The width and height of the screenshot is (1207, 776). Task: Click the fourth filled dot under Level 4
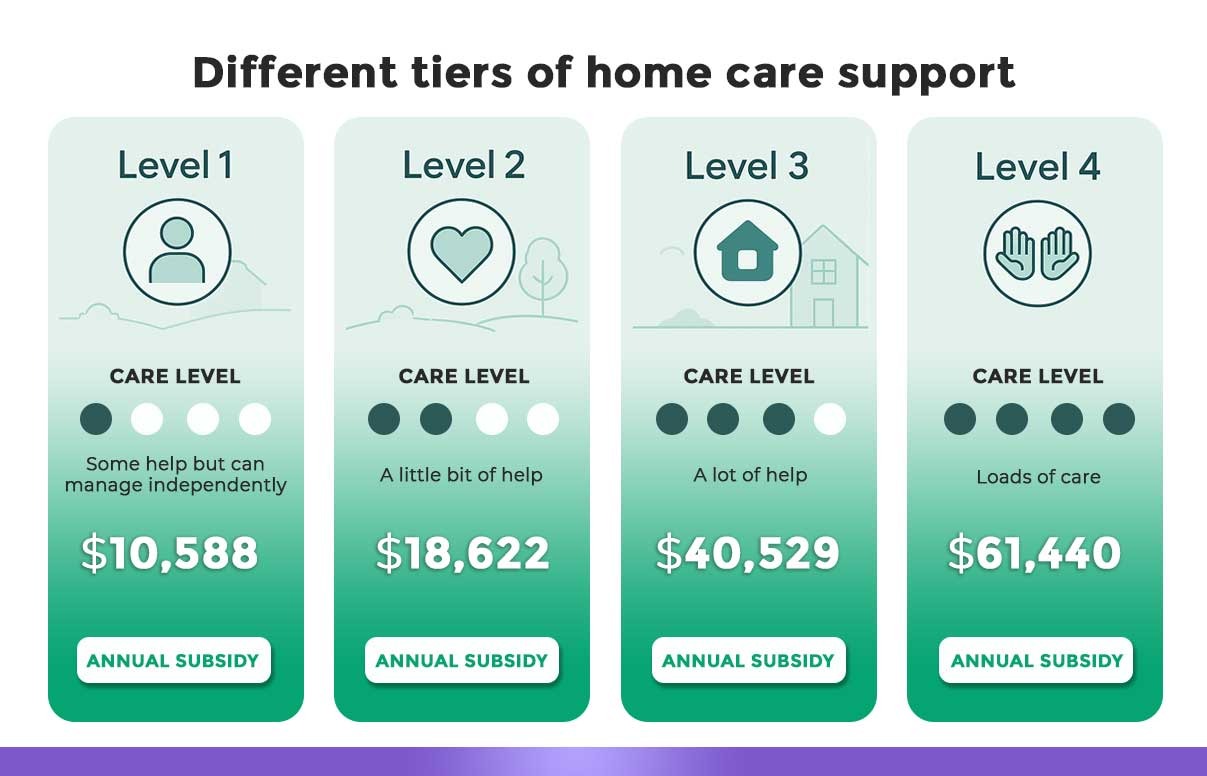pyautogui.click(x=1119, y=418)
